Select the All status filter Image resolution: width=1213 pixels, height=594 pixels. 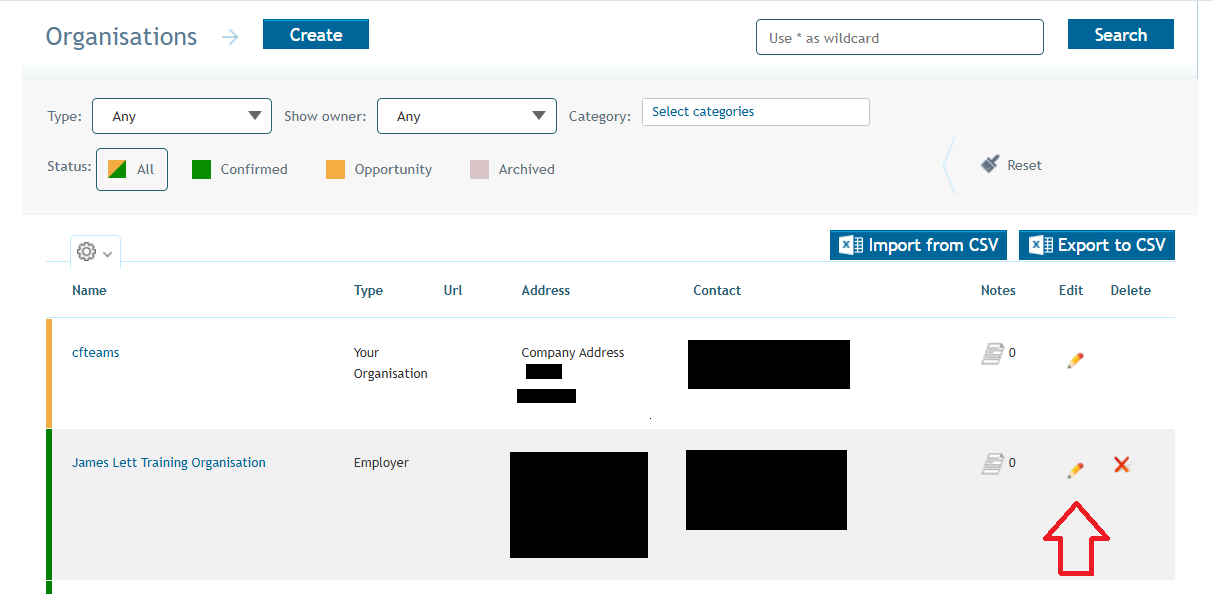132,169
